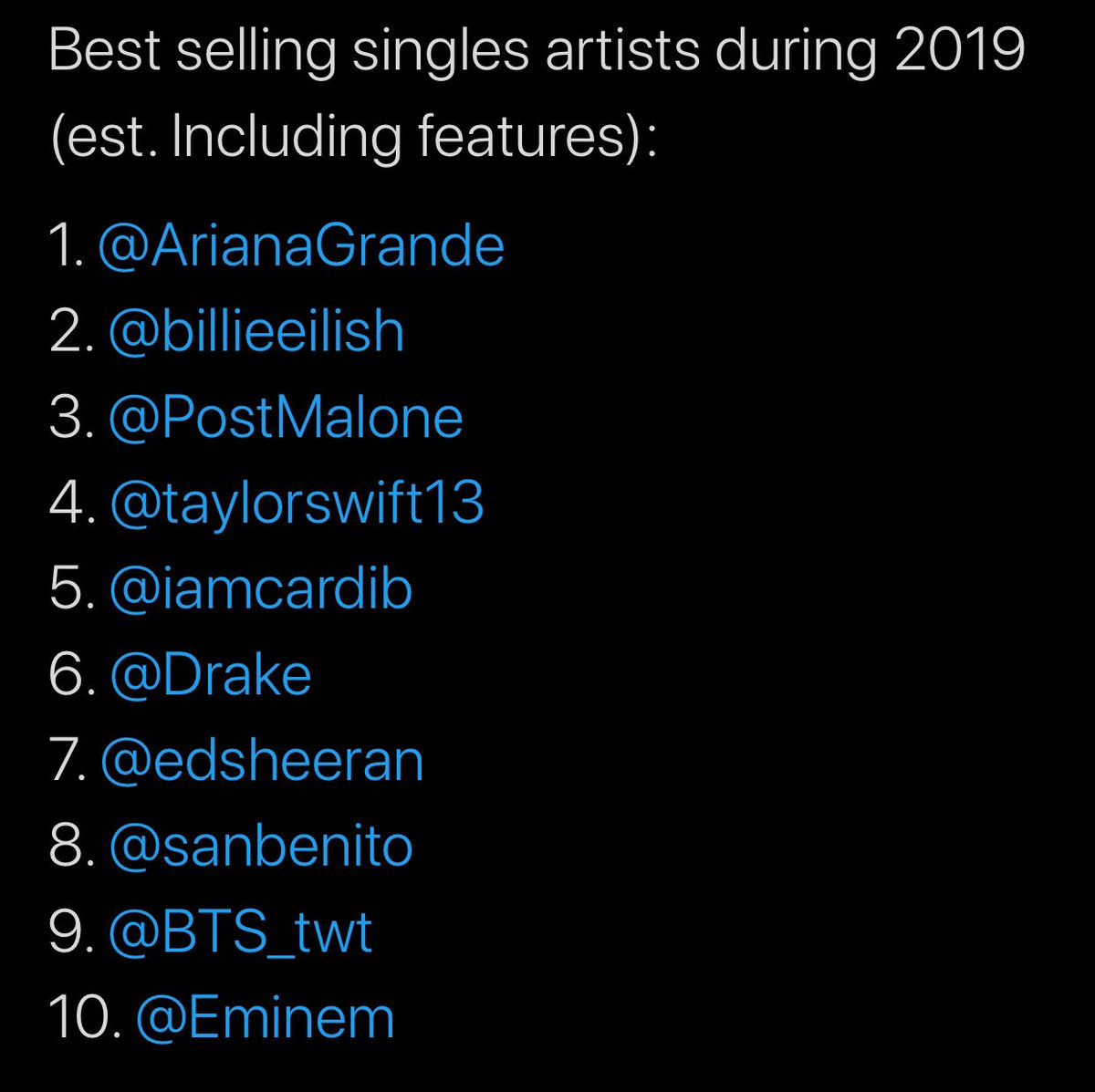Go to the @edsheeran profile
1095x1092 pixels.
(x=262, y=761)
